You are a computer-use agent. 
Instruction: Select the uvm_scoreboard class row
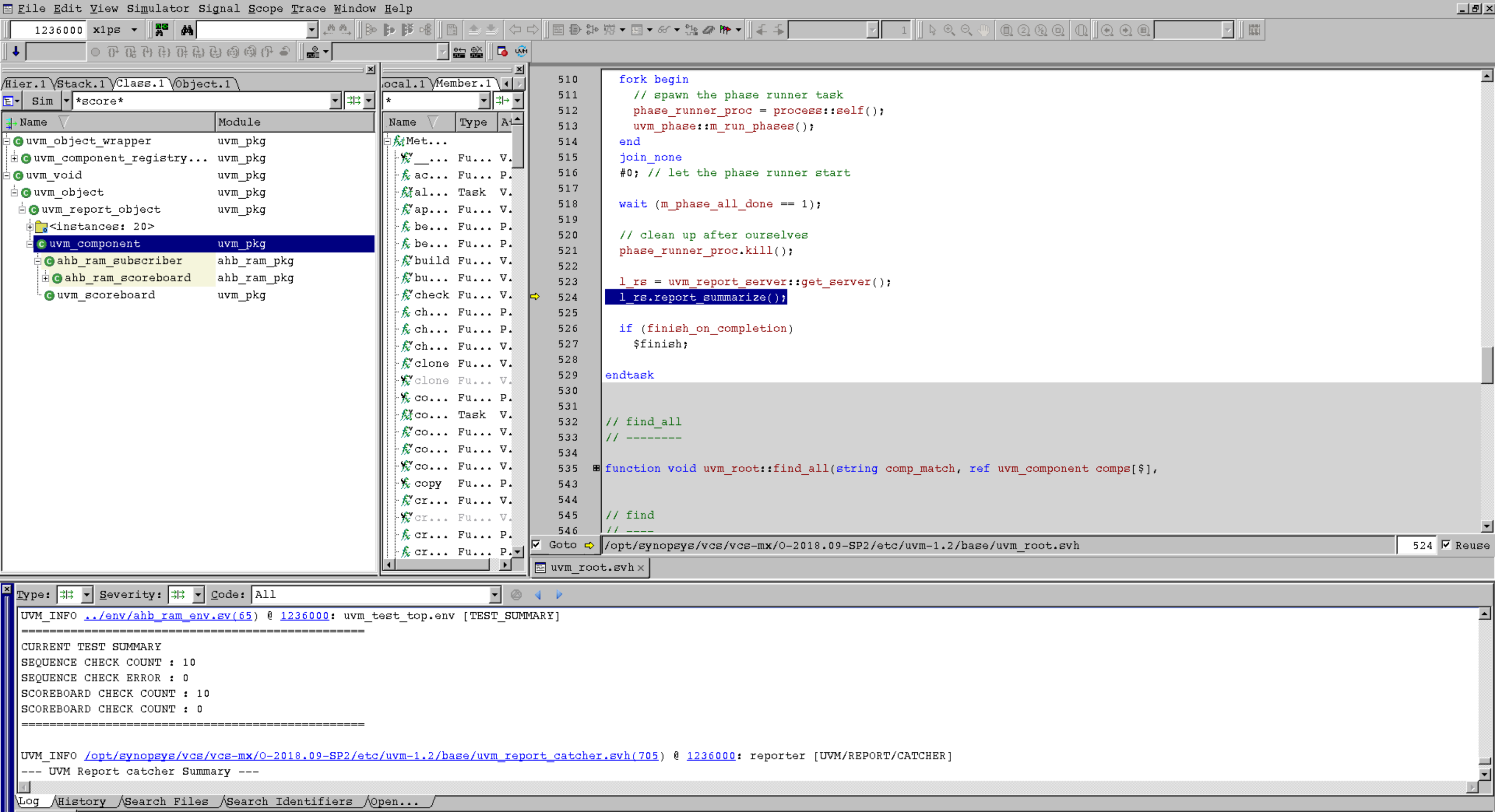tap(188, 295)
